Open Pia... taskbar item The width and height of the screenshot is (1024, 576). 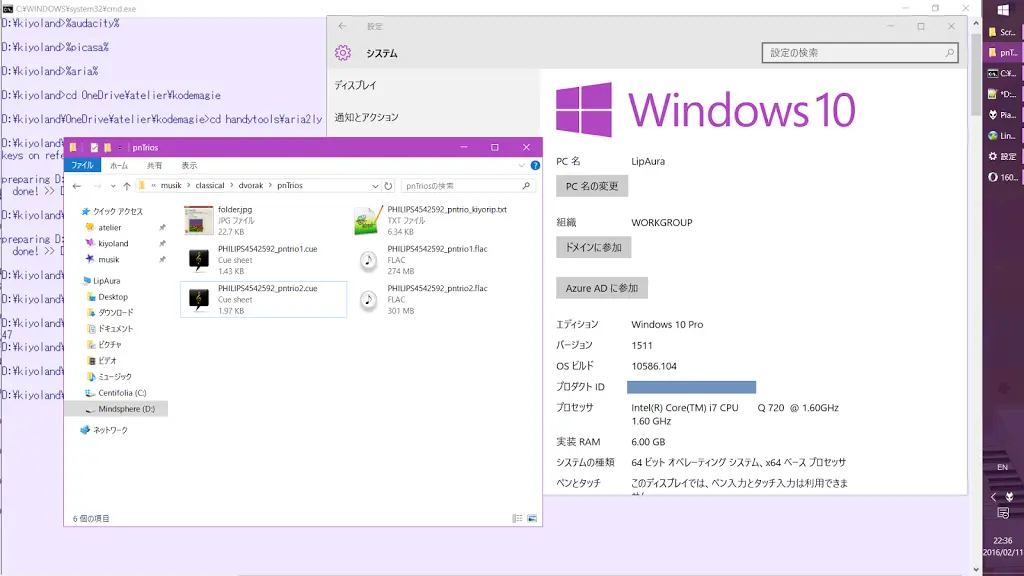click(1003, 115)
